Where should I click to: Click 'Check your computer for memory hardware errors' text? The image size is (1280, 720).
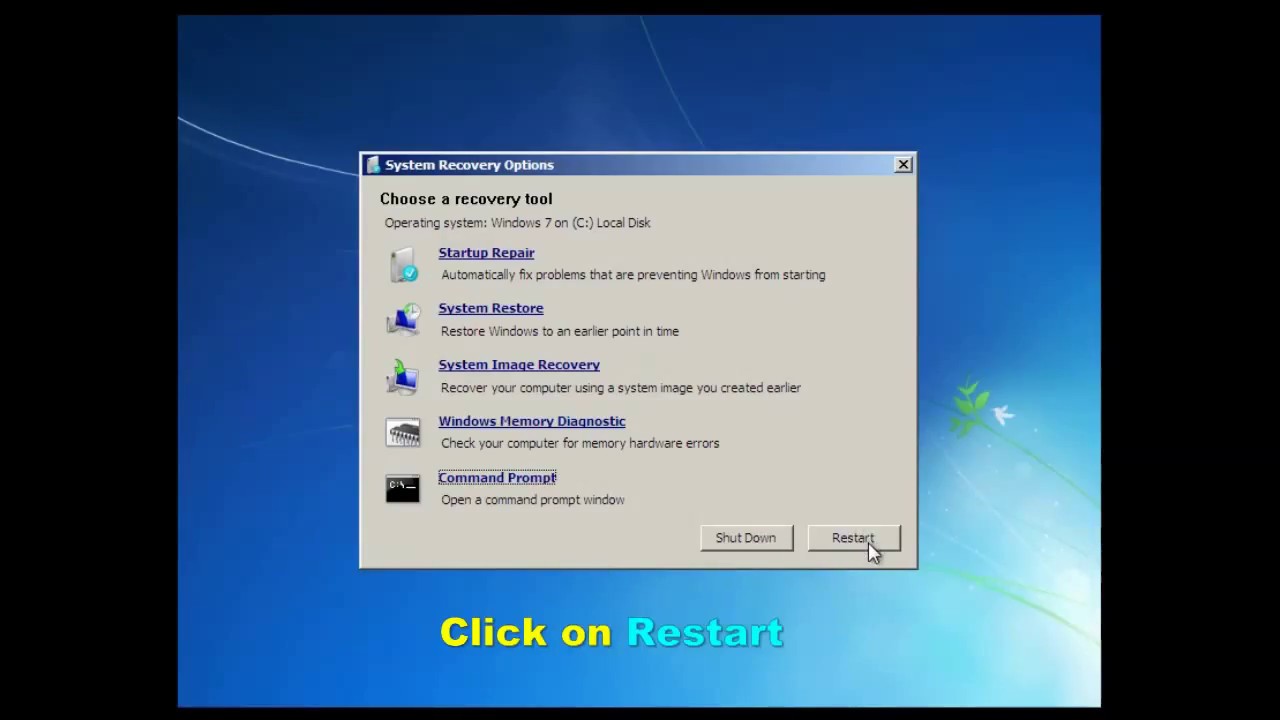[x=580, y=443]
